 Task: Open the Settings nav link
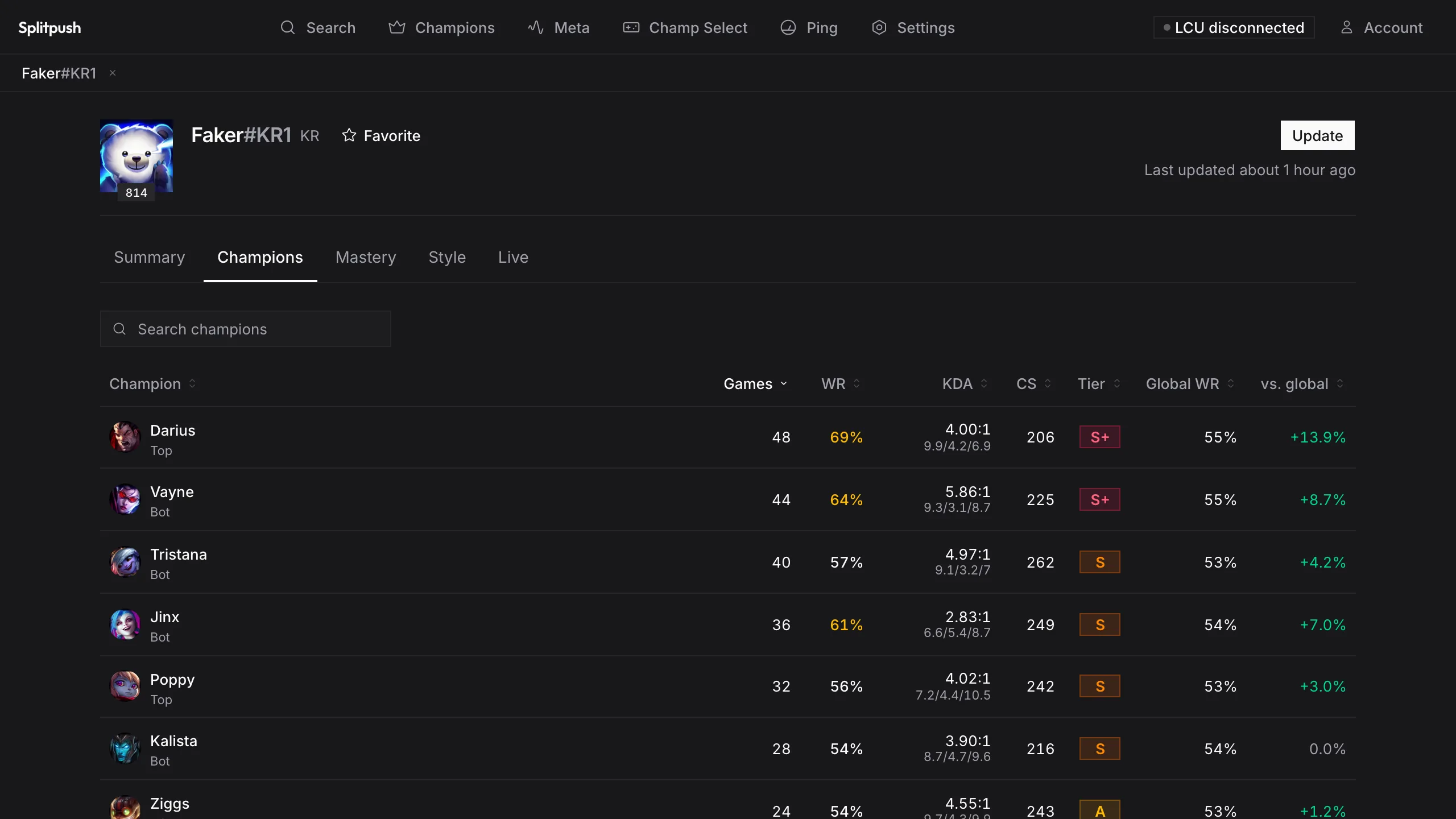coord(913,27)
